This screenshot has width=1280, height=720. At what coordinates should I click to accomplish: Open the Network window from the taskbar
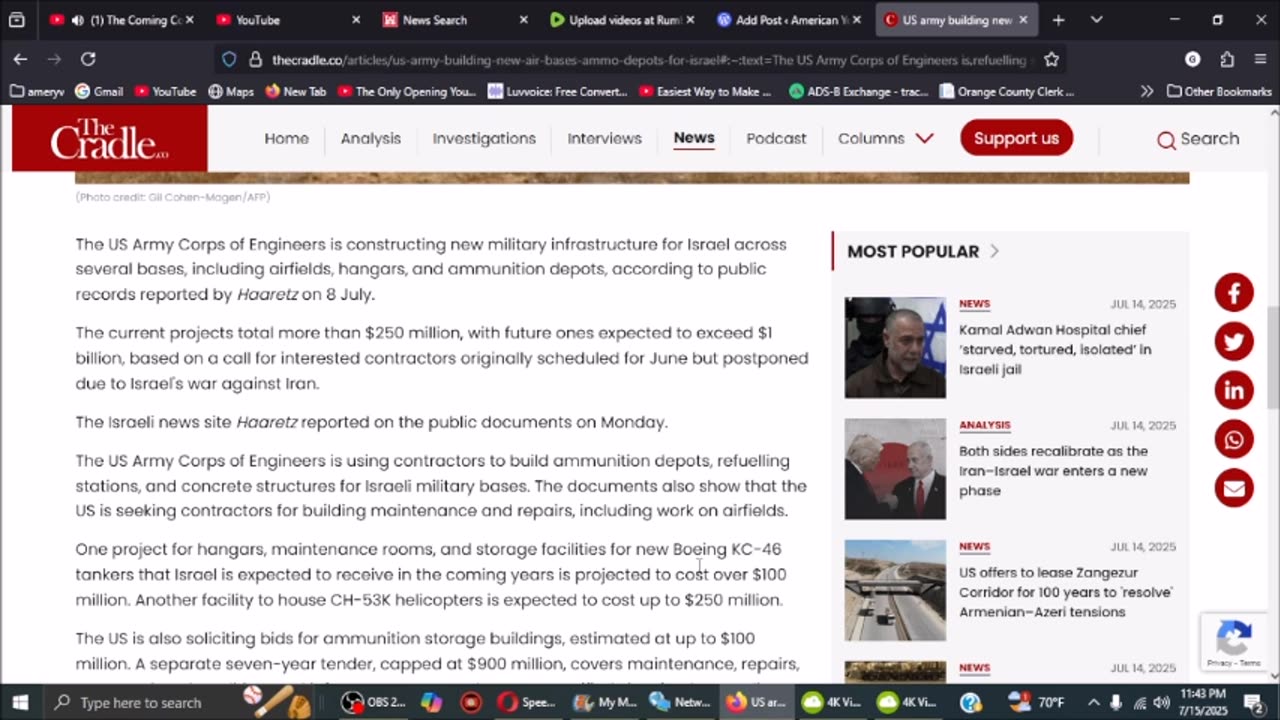tap(680, 702)
